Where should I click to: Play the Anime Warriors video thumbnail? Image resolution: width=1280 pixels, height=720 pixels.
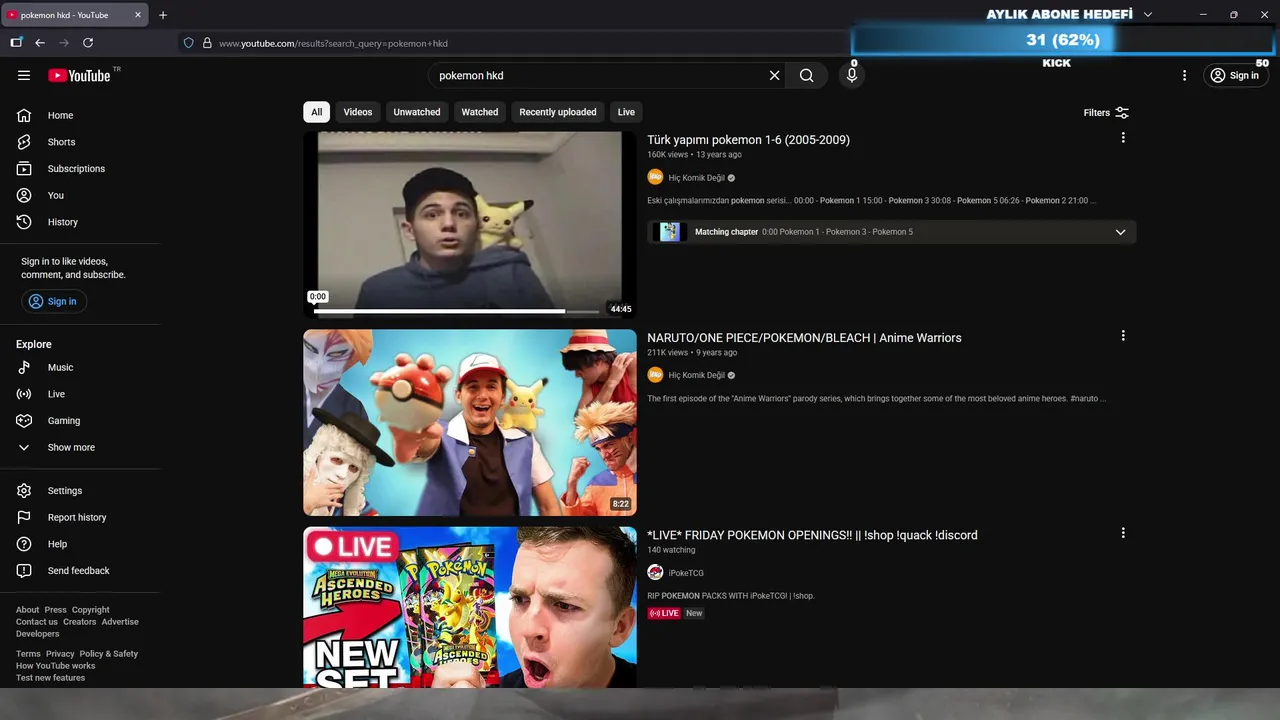tap(470, 423)
